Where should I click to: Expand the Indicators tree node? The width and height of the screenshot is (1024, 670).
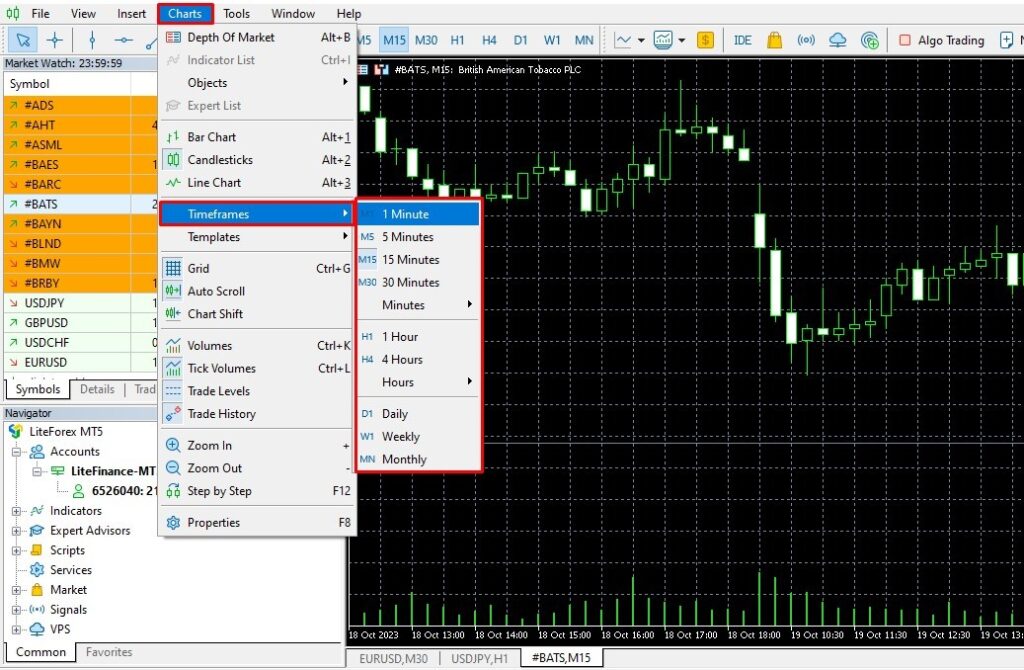17,511
